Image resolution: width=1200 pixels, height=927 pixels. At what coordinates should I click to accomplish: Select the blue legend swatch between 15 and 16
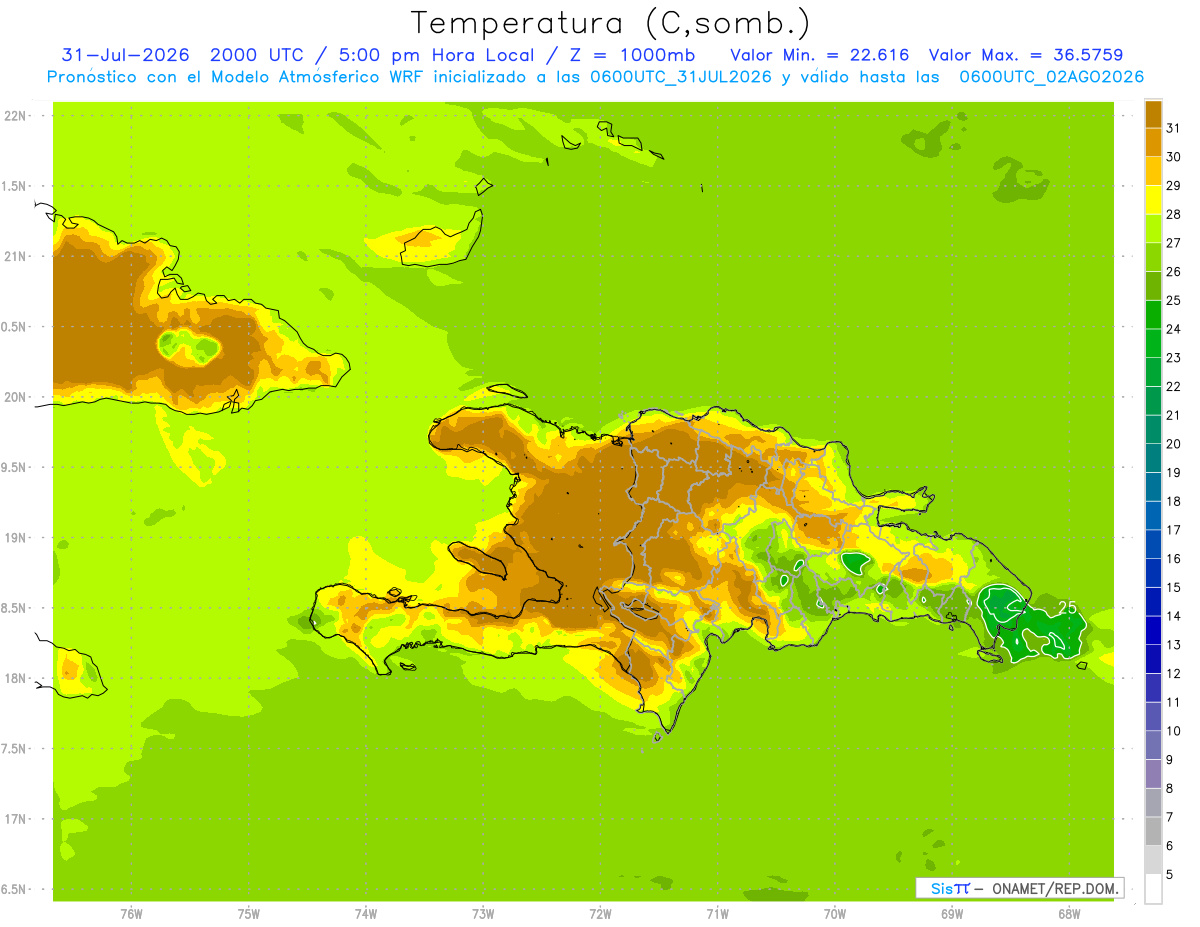click(1153, 573)
